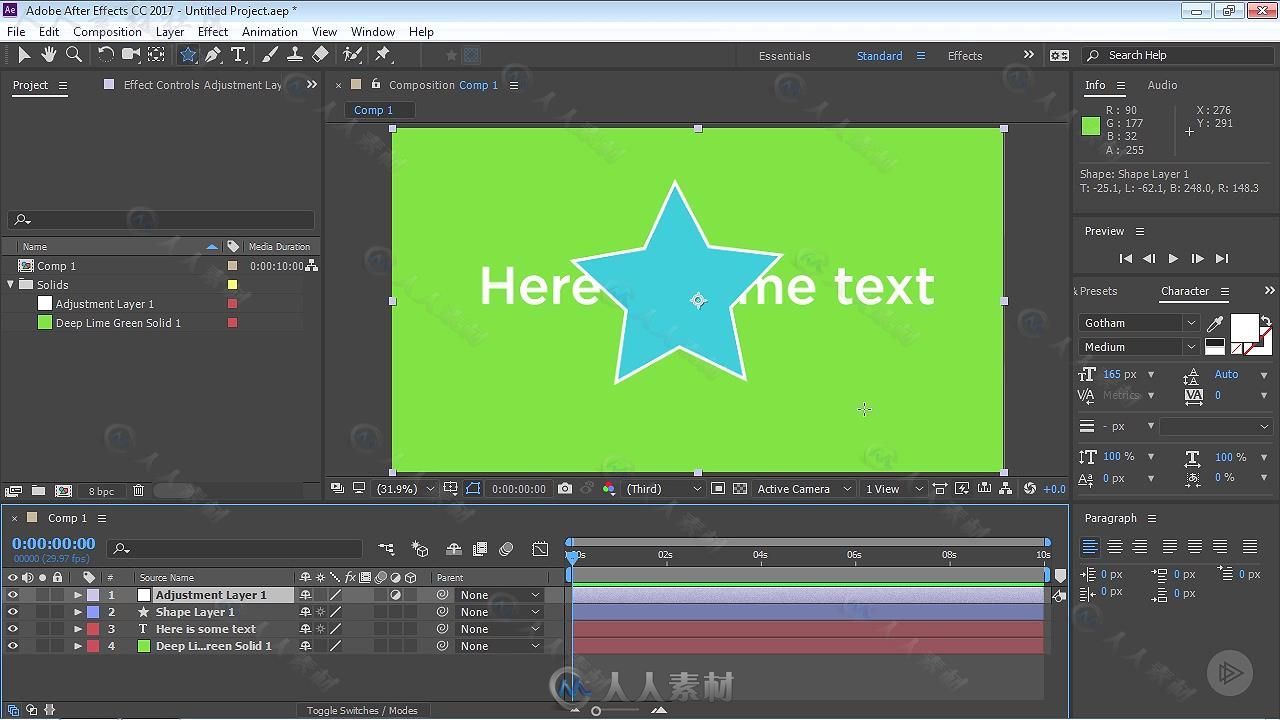This screenshot has height=720, width=1280.
Task: Create a new folder in Project panel
Action: click(38, 491)
